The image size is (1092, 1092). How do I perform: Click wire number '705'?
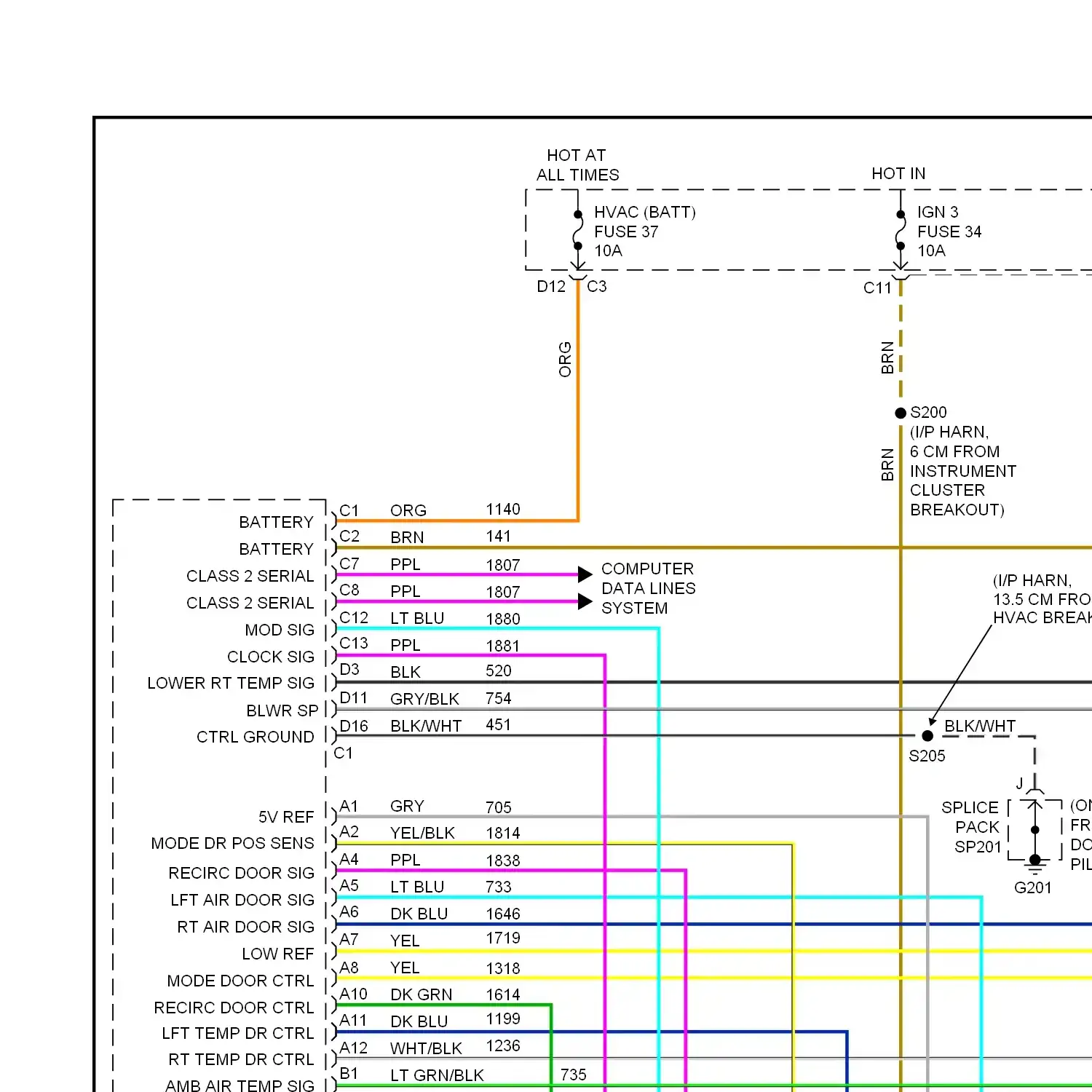click(x=499, y=807)
